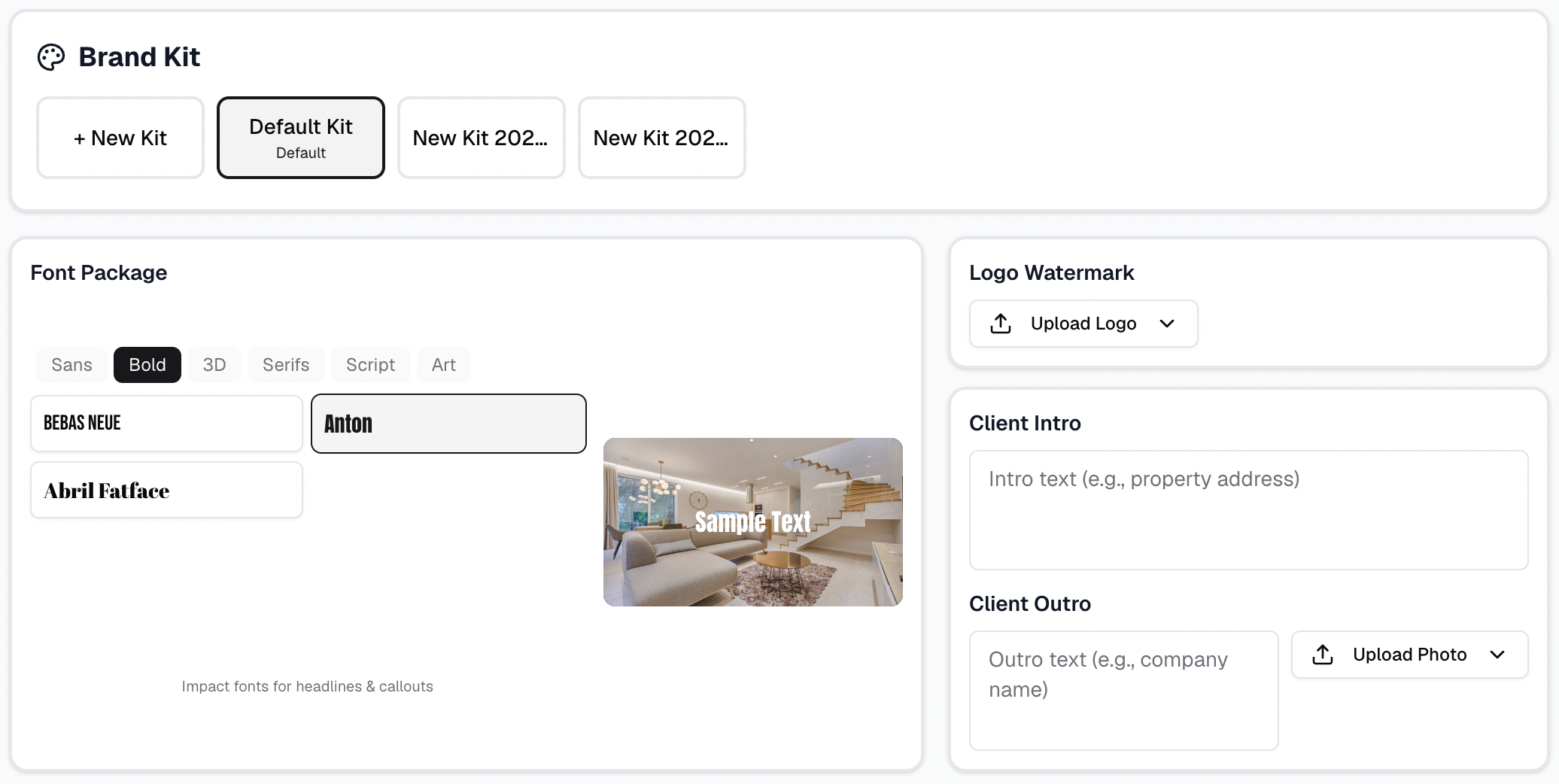This screenshot has width=1559, height=784.
Task: Click 'Impact fonts for headlines & callouts' caption
Action: click(307, 686)
